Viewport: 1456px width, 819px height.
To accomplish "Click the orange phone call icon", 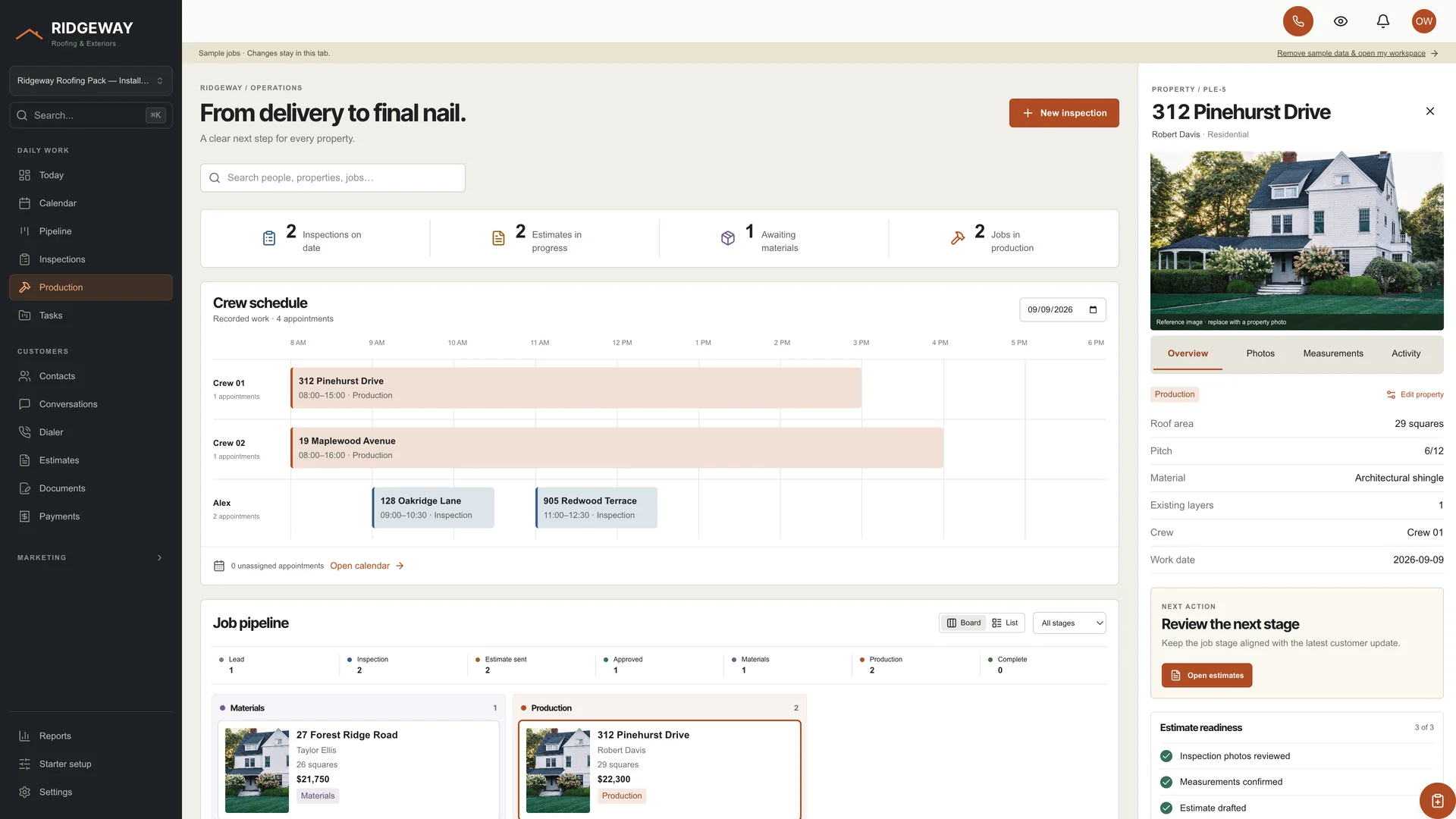I will [1298, 21].
